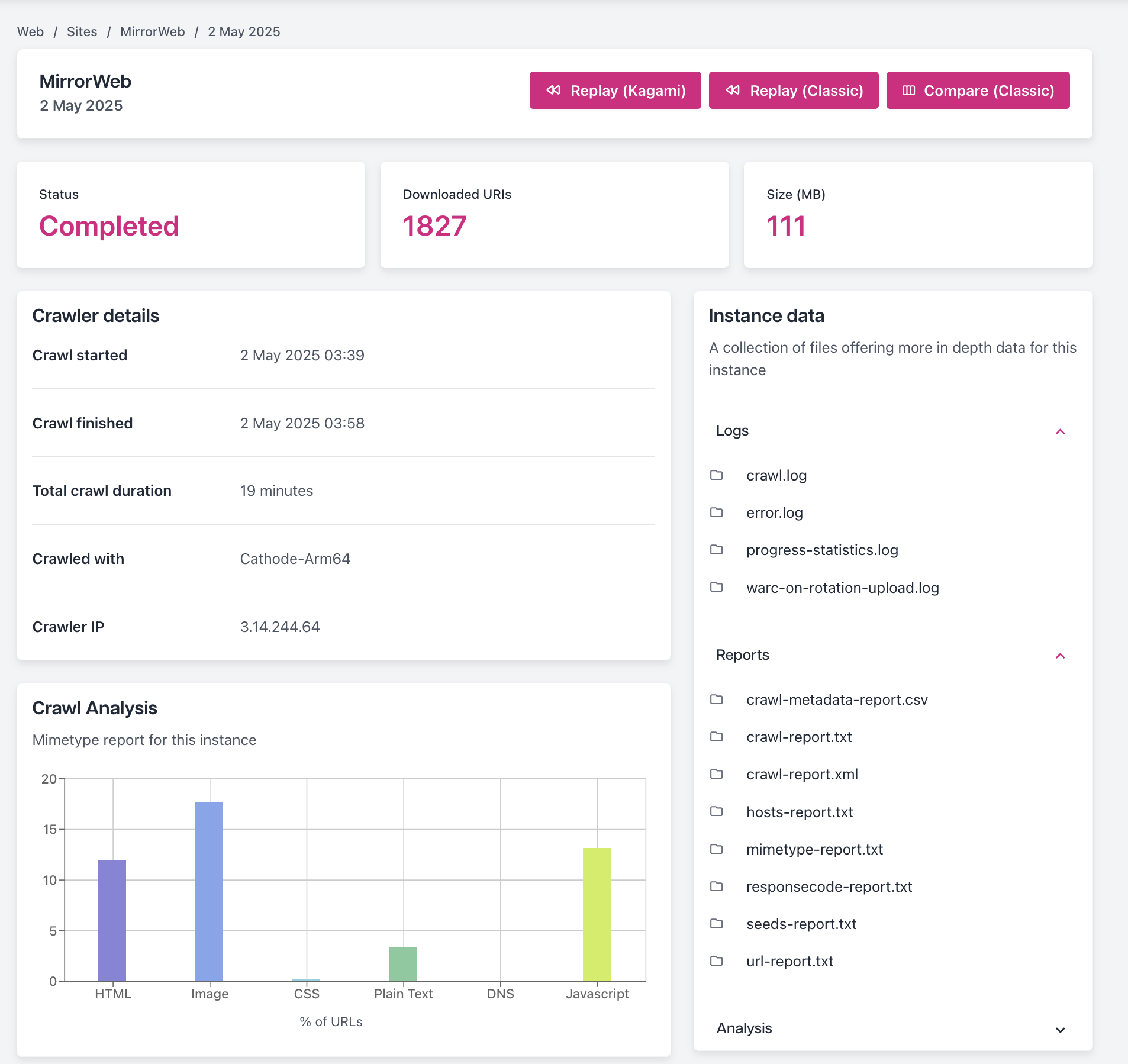1128x1064 pixels.
Task: Select the 2 May 2025 breadcrumb
Action: 244,31
